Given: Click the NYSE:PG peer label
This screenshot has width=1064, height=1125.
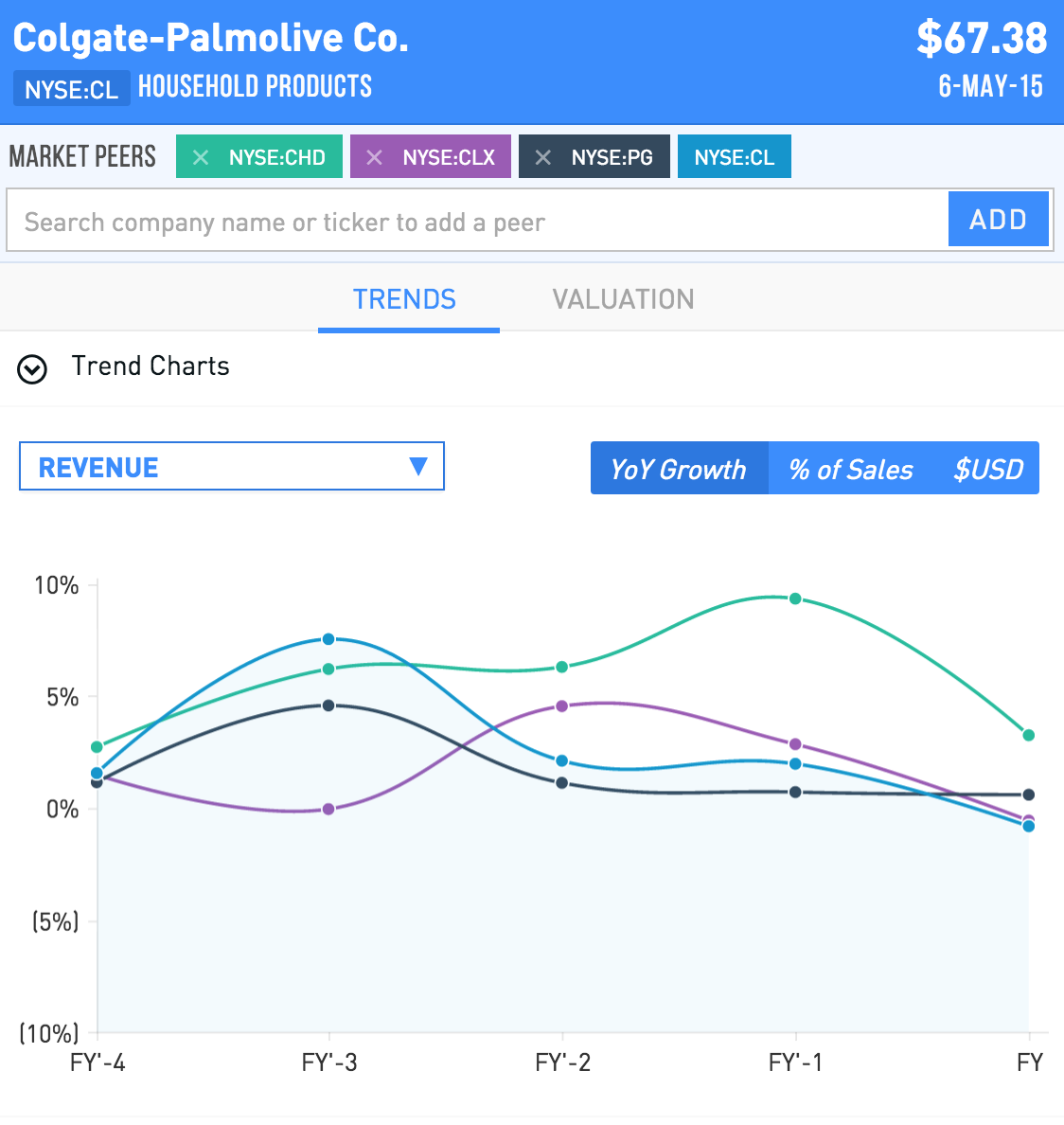Looking at the screenshot, I should pyautogui.click(x=612, y=157).
